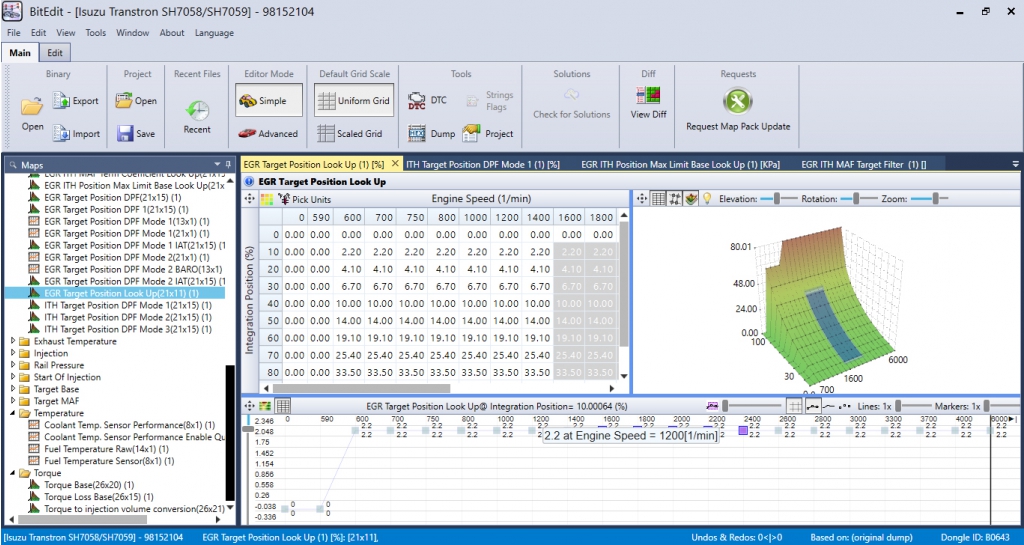Select Torque Base(26x20) map in the tree
1024x545 pixels.
click(x=89, y=484)
